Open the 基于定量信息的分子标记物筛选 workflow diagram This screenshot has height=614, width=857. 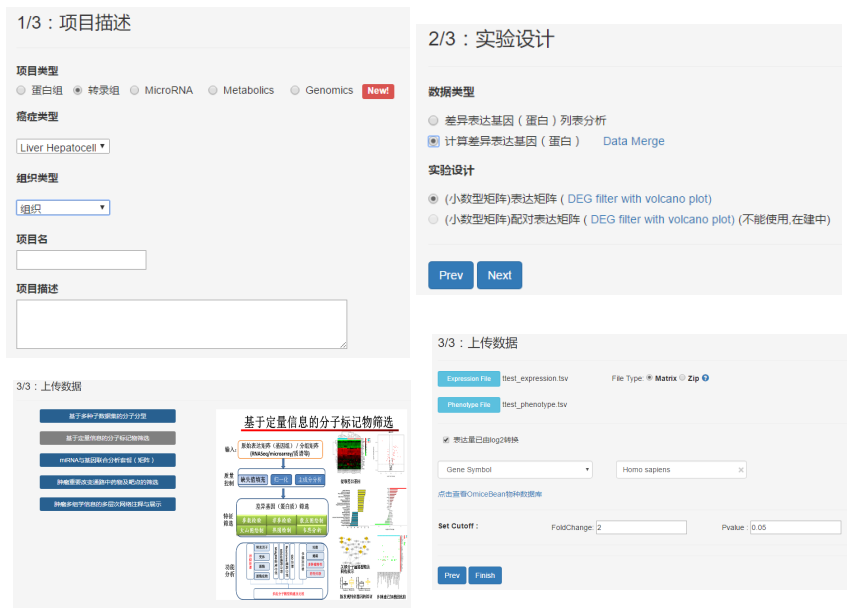click(x=312, y=505)
